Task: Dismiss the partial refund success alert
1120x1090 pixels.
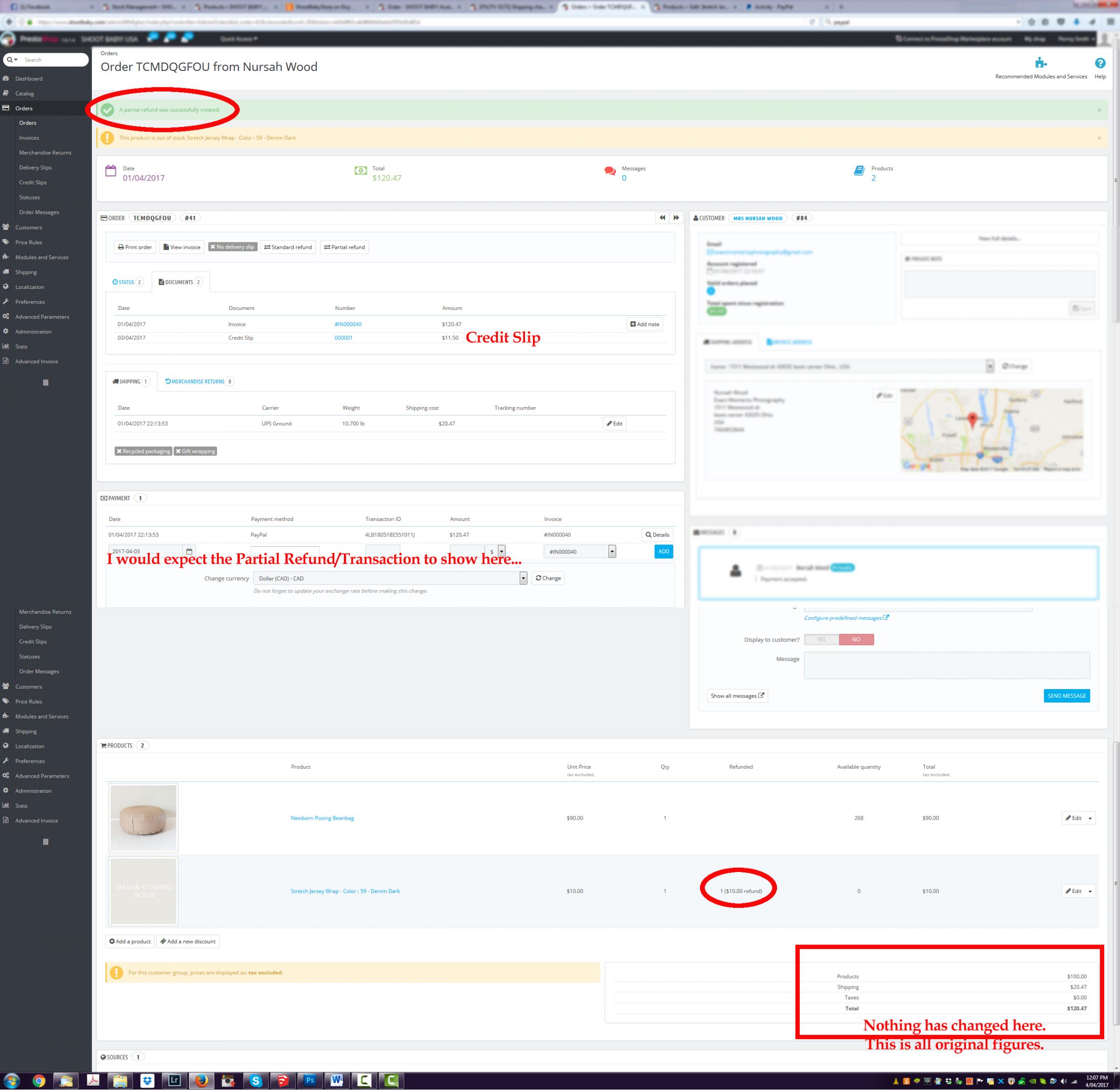Action: [x=1099, y=110]
